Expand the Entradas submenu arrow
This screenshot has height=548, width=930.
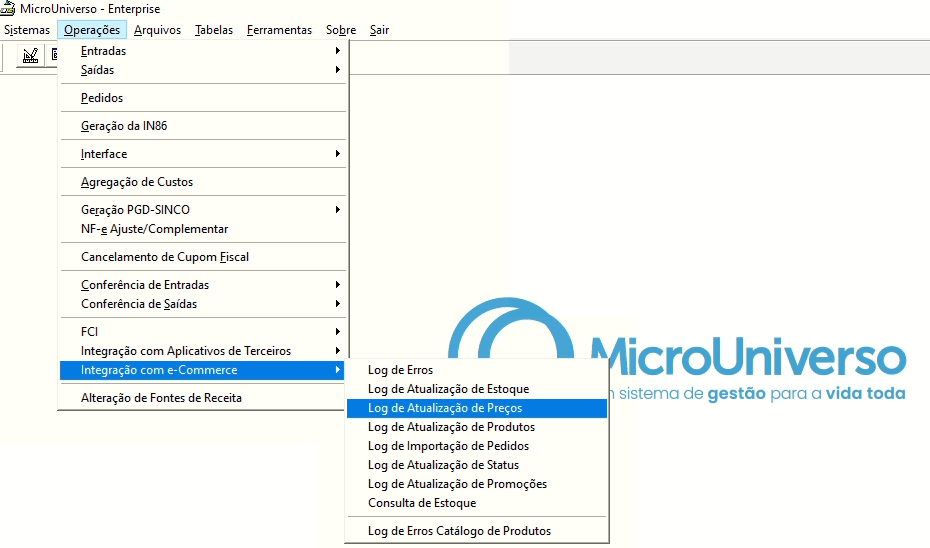[337, 51]
